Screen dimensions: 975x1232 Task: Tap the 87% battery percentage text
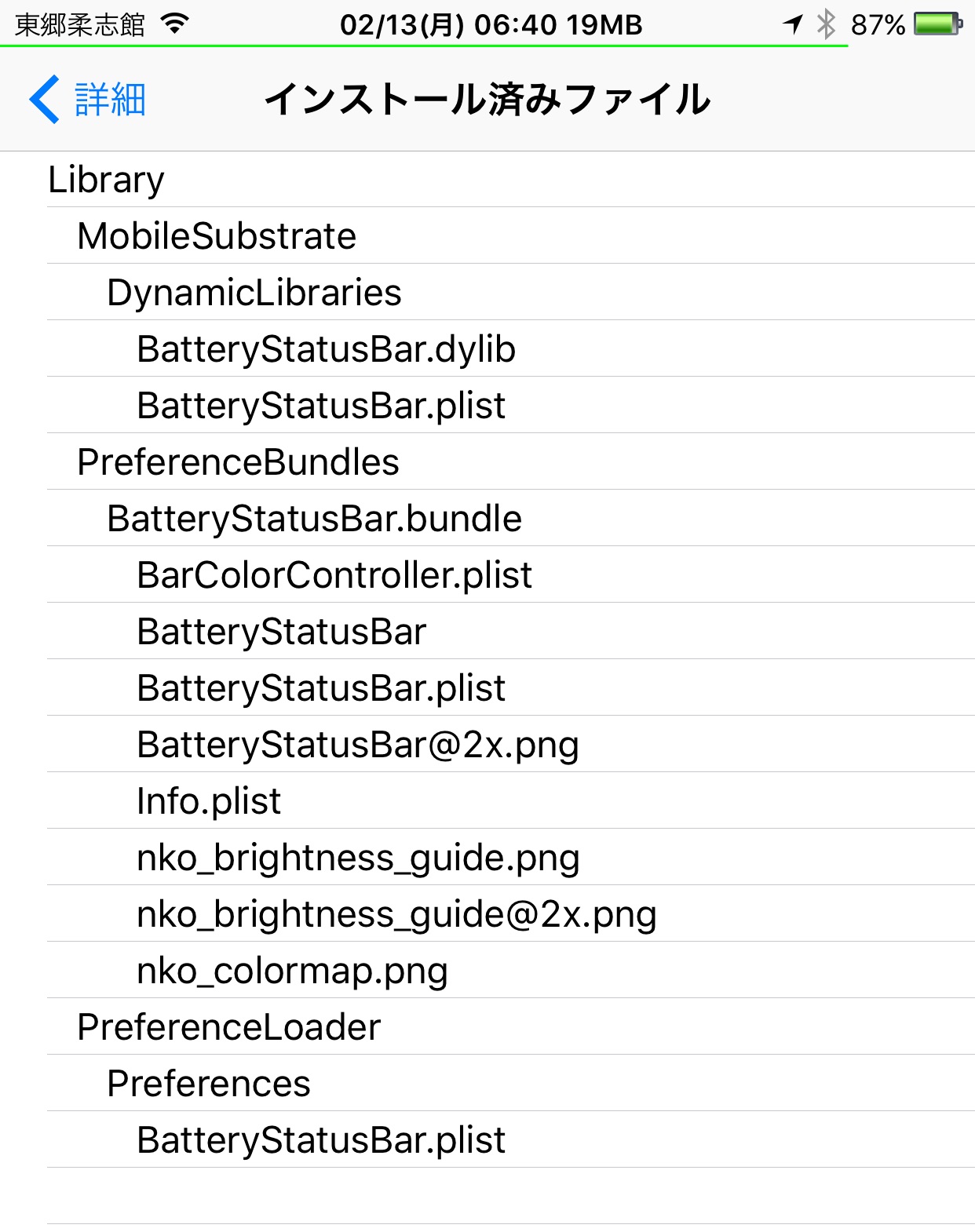878,25
